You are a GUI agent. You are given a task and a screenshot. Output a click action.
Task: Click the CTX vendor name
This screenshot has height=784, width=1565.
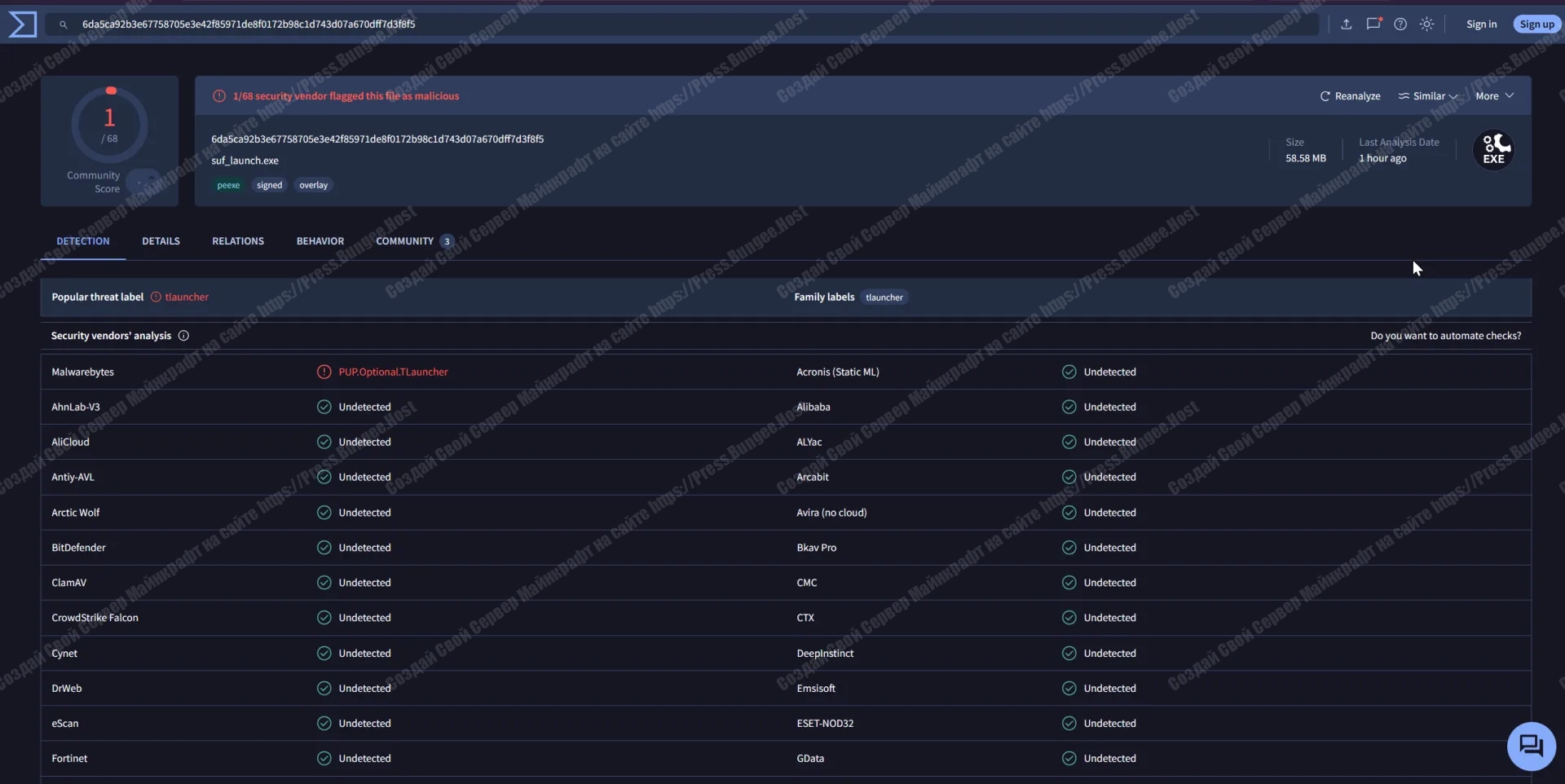coord(805,618)
